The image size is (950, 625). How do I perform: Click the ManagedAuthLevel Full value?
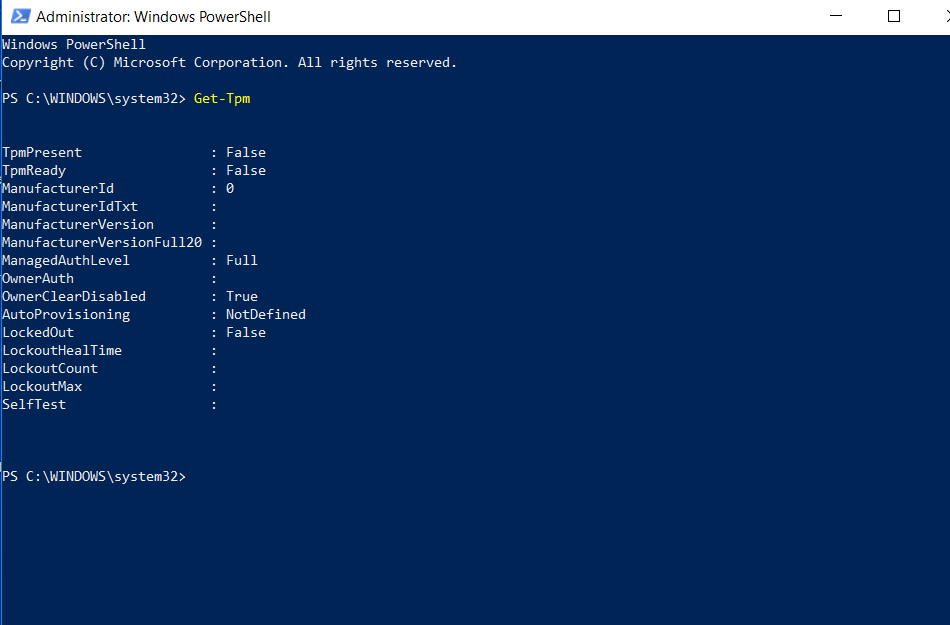tap(242, 260)
